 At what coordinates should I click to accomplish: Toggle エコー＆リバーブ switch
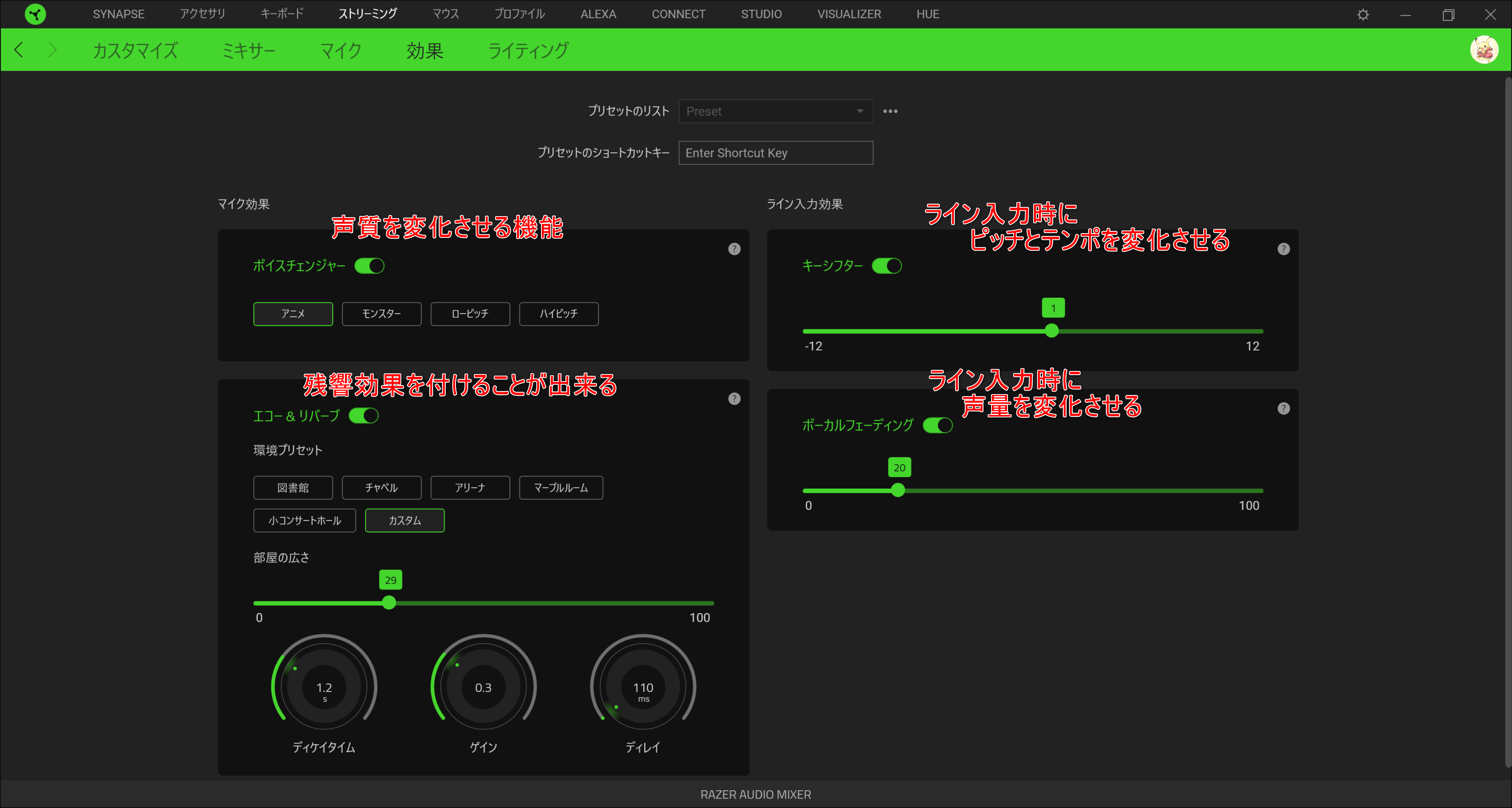pyautogui.click(x=363, y=416)
